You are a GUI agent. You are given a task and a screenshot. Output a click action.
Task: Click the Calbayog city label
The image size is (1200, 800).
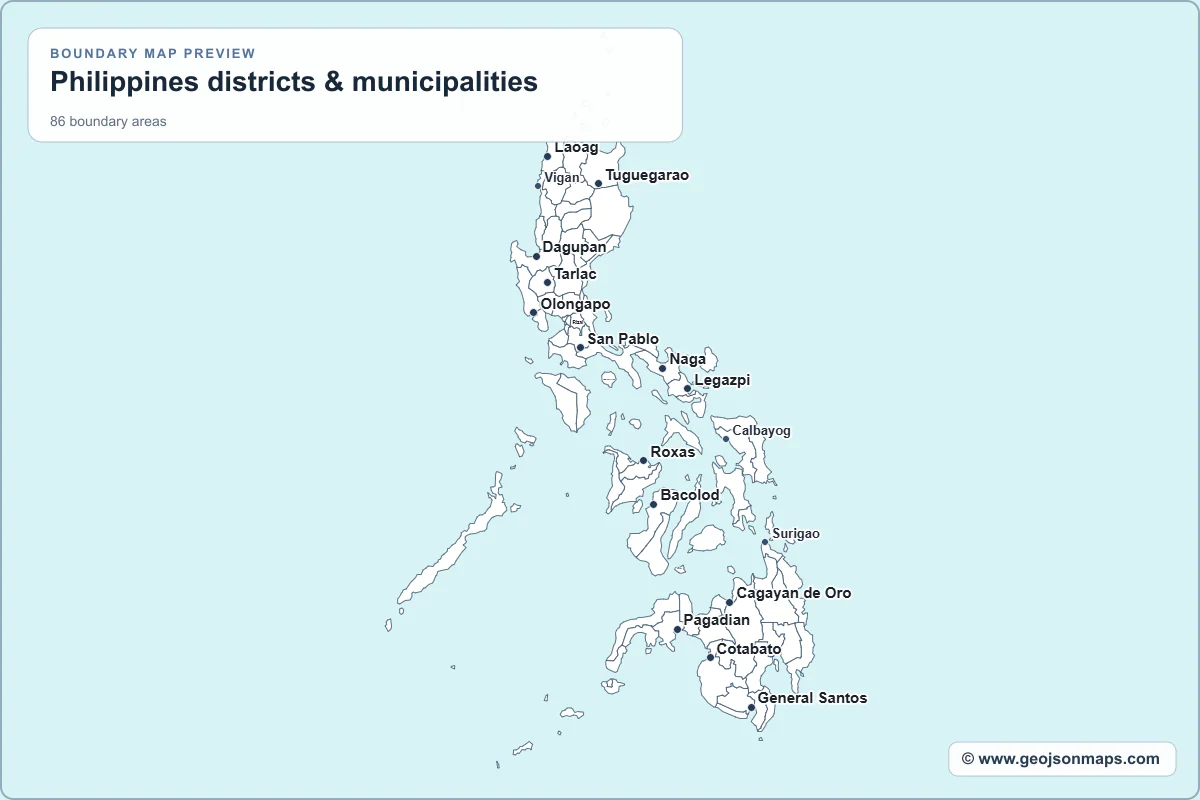761,431
